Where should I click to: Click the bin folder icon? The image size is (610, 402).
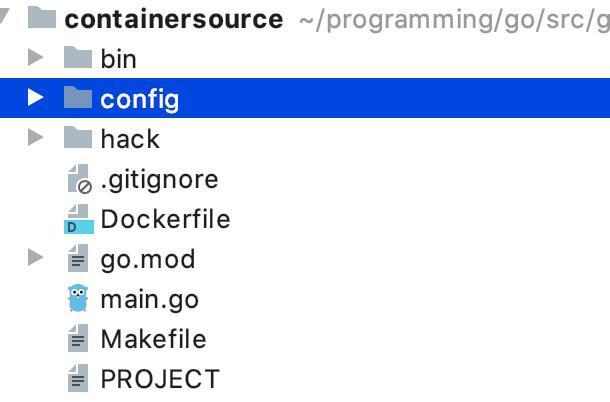point(78,57)
